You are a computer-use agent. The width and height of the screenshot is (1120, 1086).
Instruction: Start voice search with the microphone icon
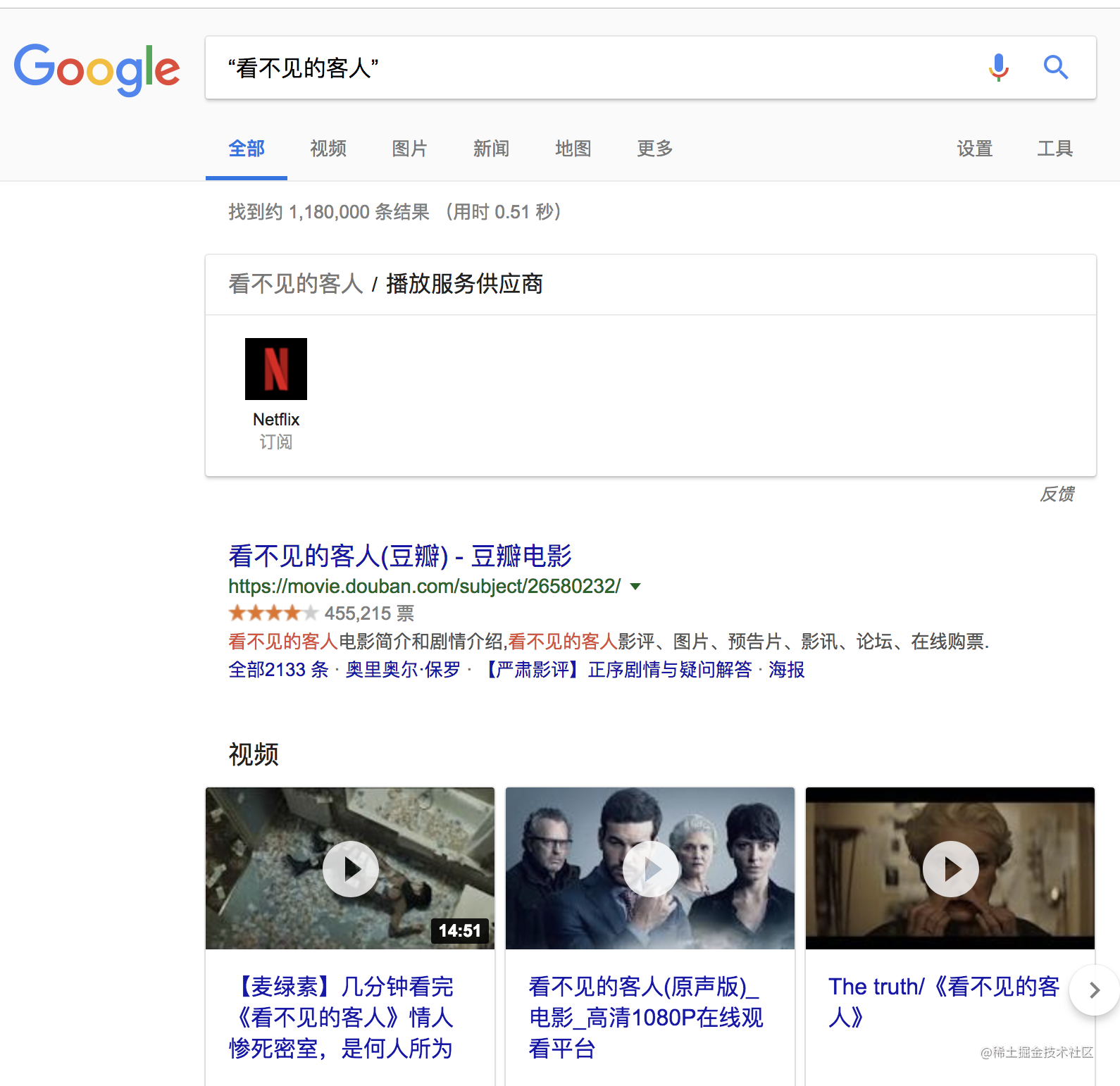pyautogui.click(x=998, y=68)
